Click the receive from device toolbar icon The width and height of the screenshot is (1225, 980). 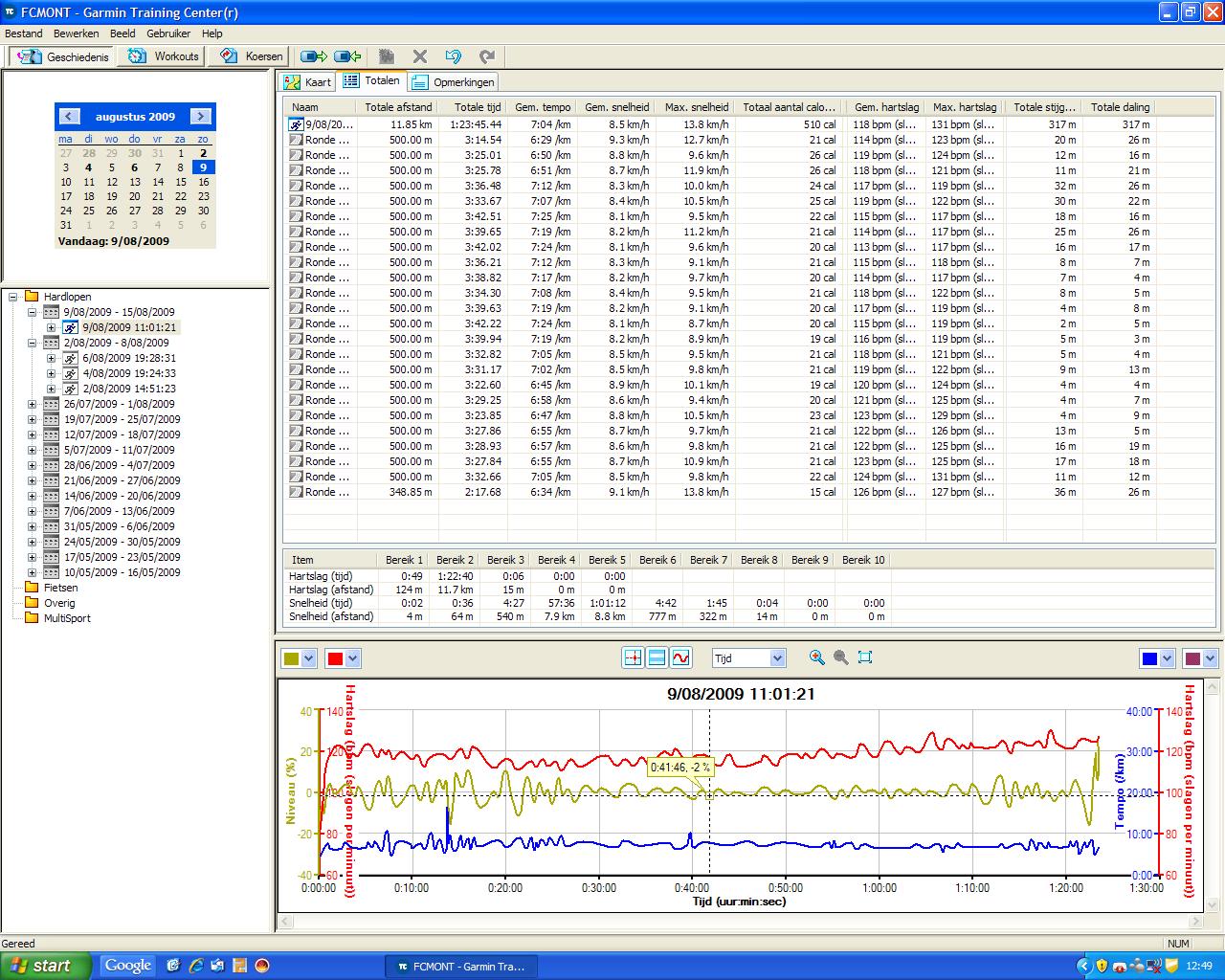348,56
